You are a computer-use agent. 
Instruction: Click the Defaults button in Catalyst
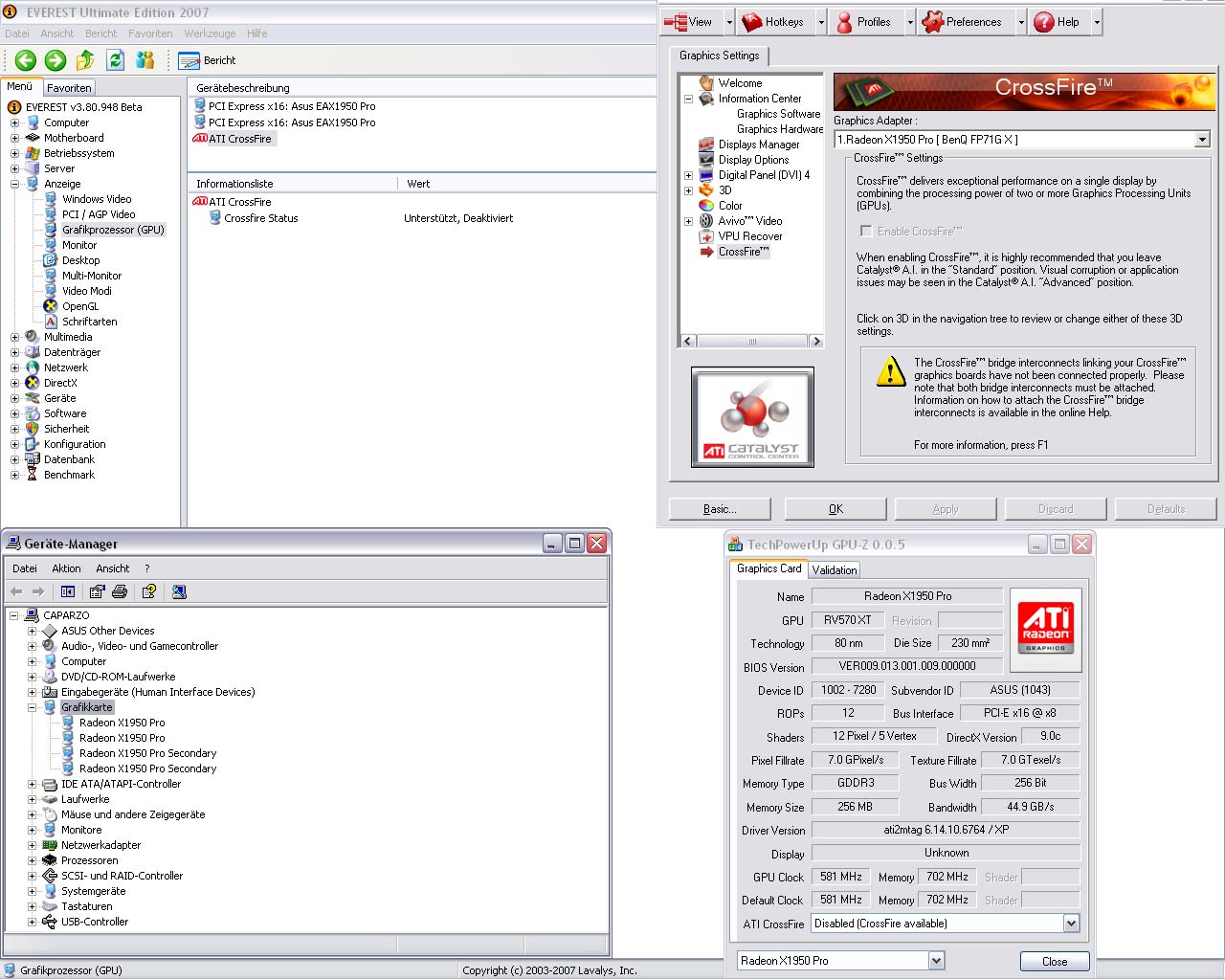click(x=1166, y=509)
